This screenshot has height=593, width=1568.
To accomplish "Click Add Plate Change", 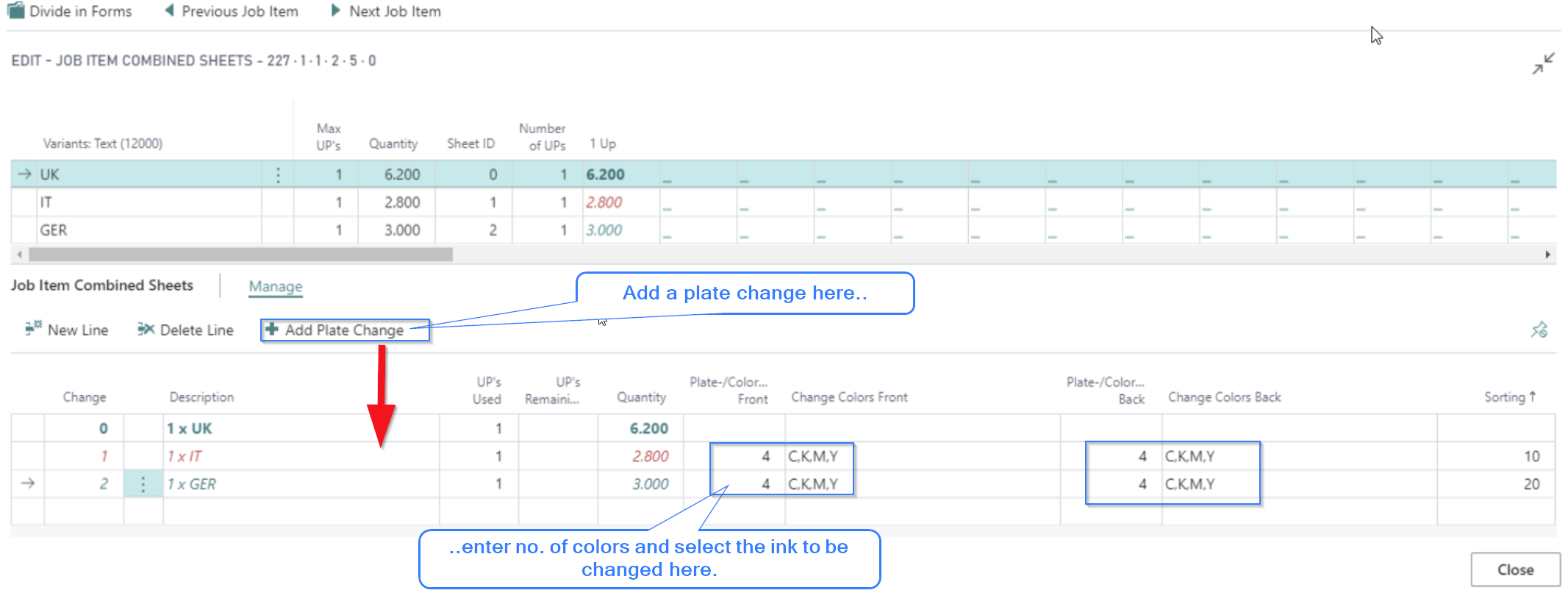I will point(344,330).
